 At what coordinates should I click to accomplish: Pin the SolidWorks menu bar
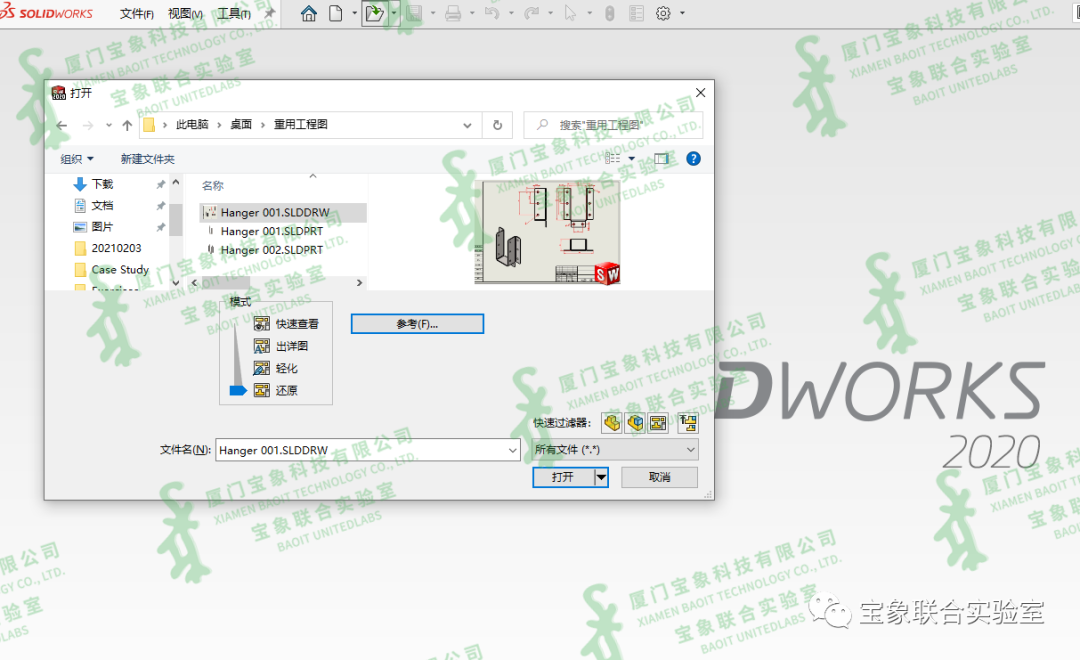(269, 13)
